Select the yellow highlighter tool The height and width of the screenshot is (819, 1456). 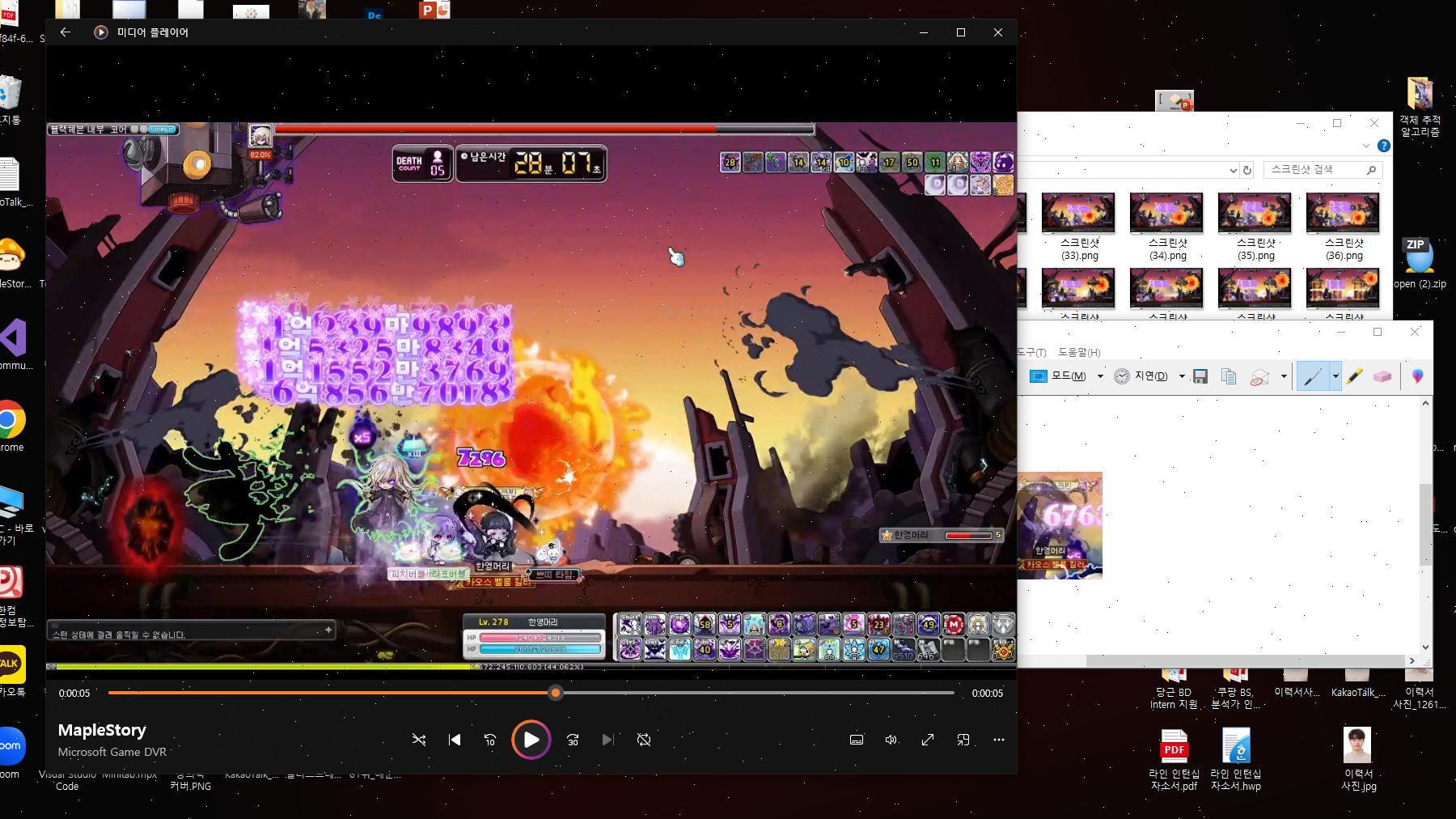1355,376
